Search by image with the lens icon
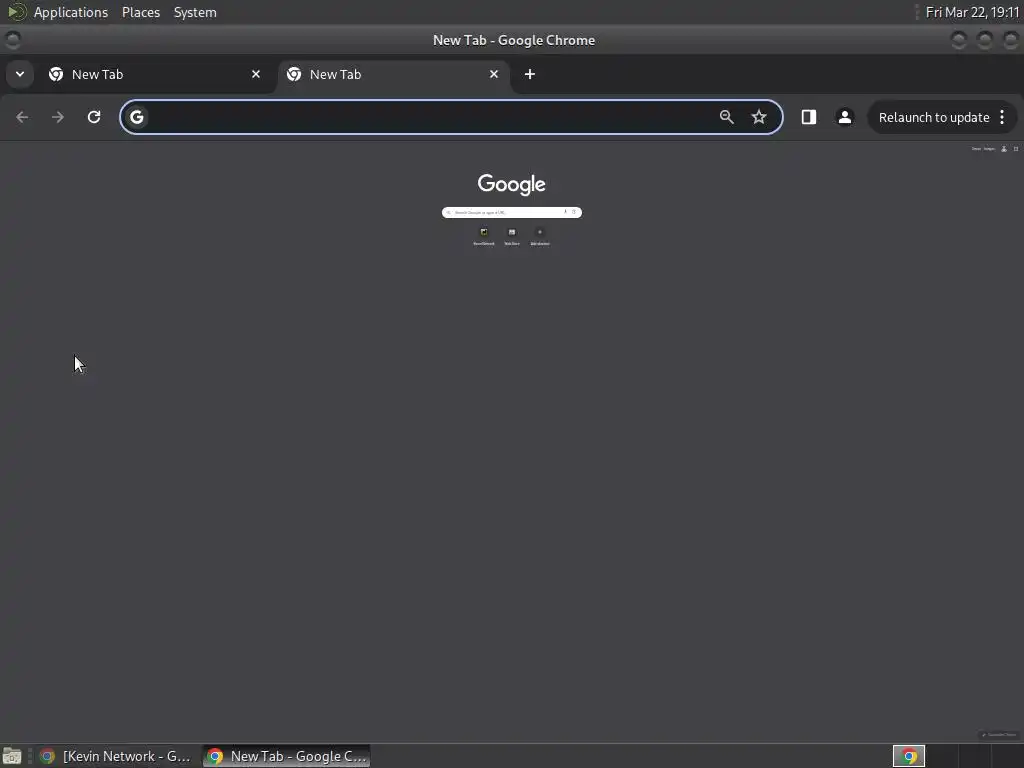This screenshot has width=1024, height=768. click(574, 212)
